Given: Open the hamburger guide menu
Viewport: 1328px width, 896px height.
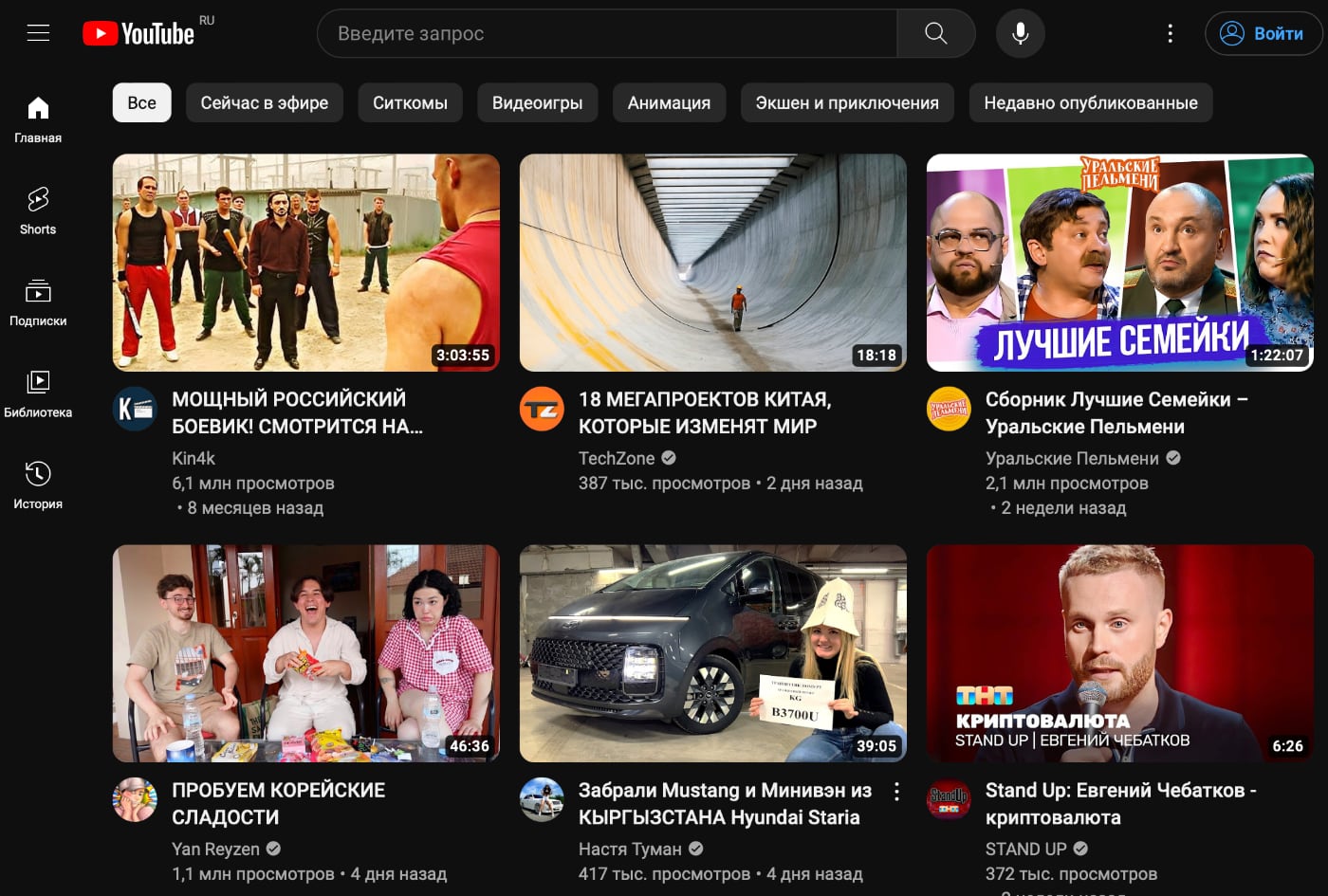Looking at the screenshot, I should coord(38,33).
